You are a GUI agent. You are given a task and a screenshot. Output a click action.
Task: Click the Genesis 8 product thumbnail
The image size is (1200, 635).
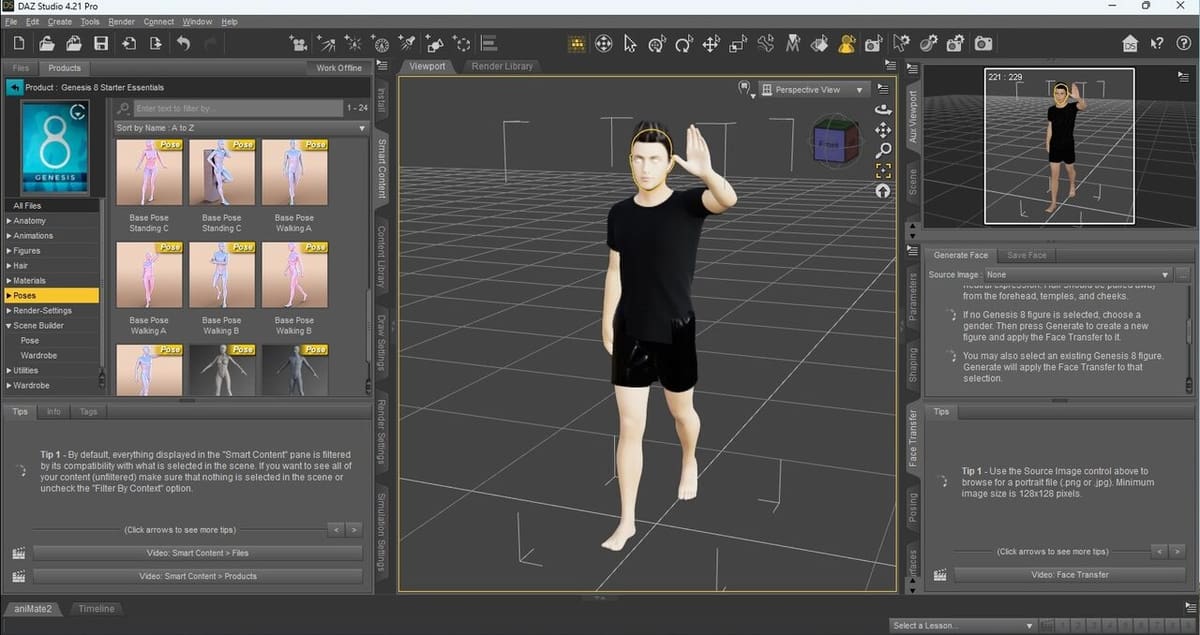(54, 147)
